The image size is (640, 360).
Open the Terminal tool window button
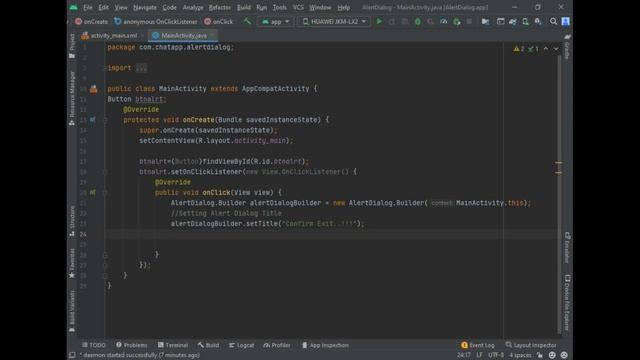click(x=173, y=345)
